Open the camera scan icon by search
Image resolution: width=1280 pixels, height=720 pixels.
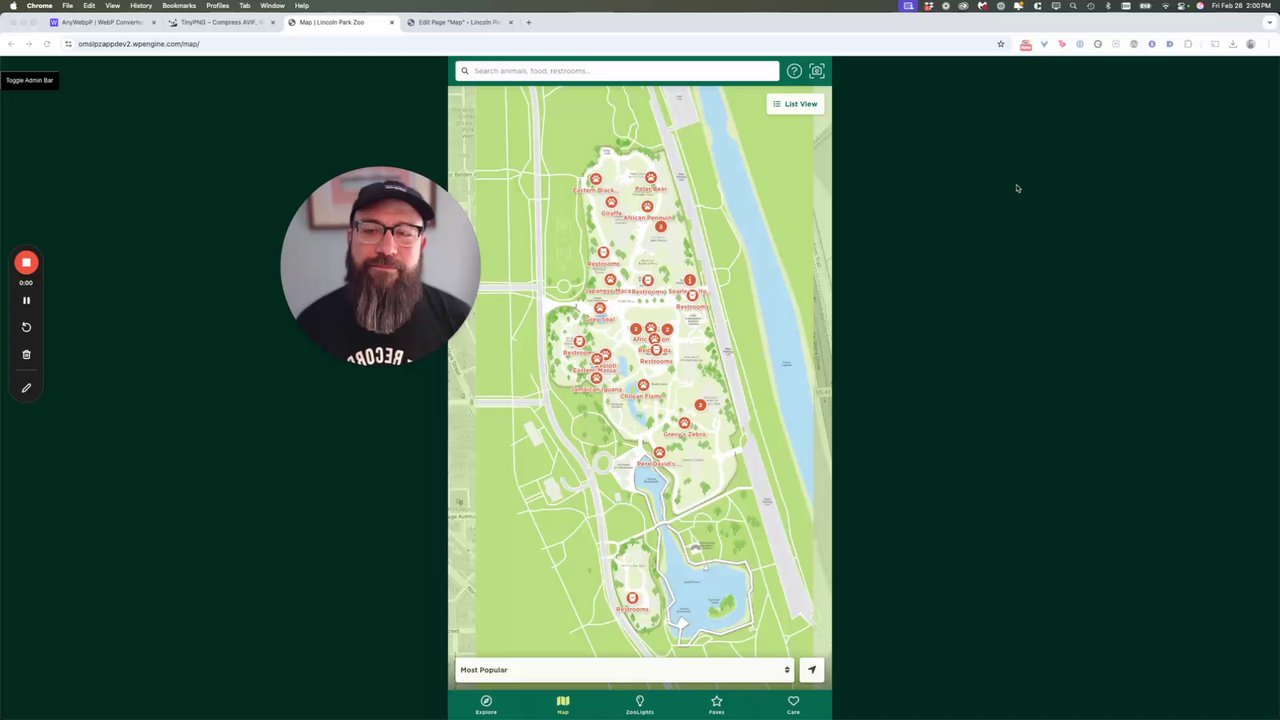817,71
